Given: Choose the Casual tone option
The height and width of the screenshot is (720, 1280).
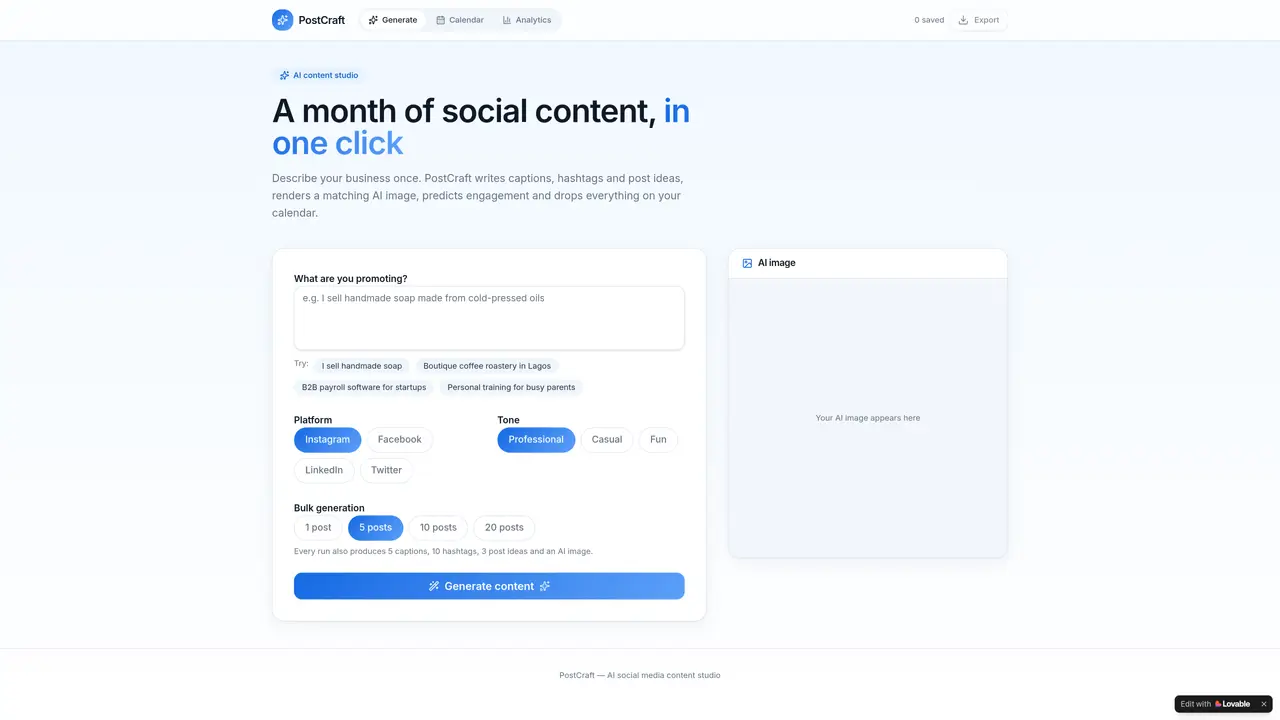Looking at the screenshot, I should click(607, 440).
